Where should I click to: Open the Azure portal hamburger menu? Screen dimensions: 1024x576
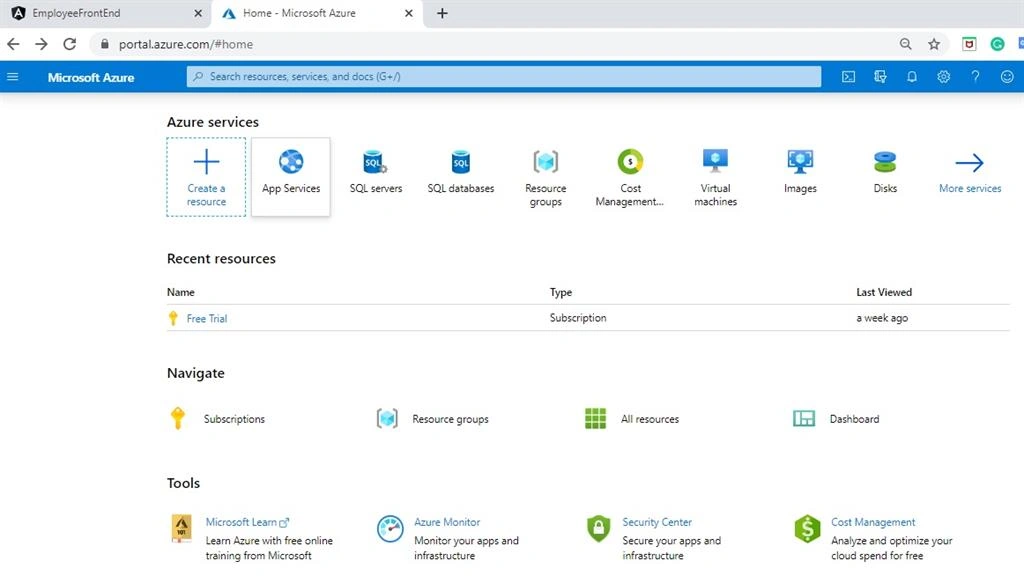coord(12,77)
